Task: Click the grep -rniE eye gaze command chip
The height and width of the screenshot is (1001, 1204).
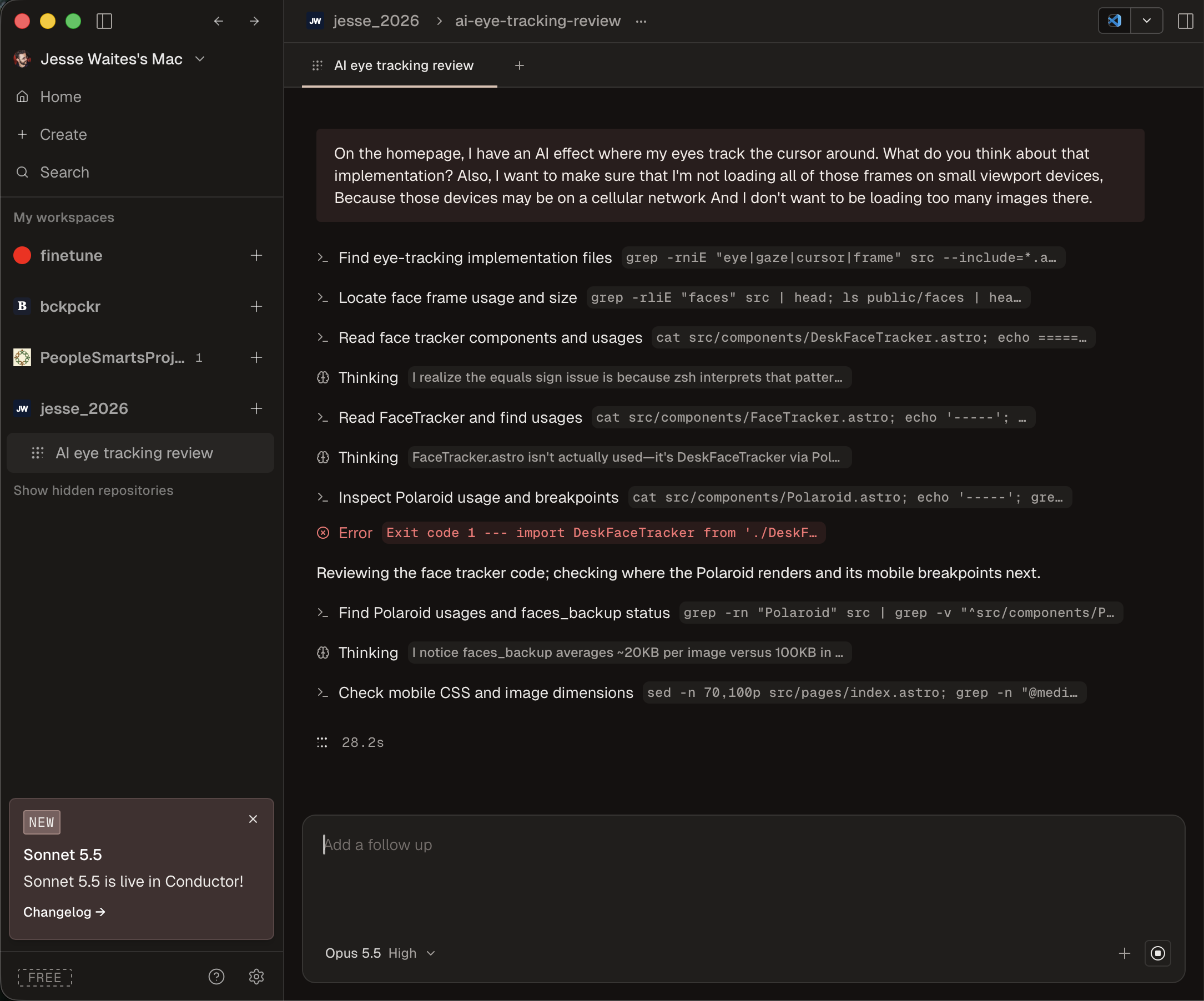Action: pyautogui.click(x=843, y=258)
